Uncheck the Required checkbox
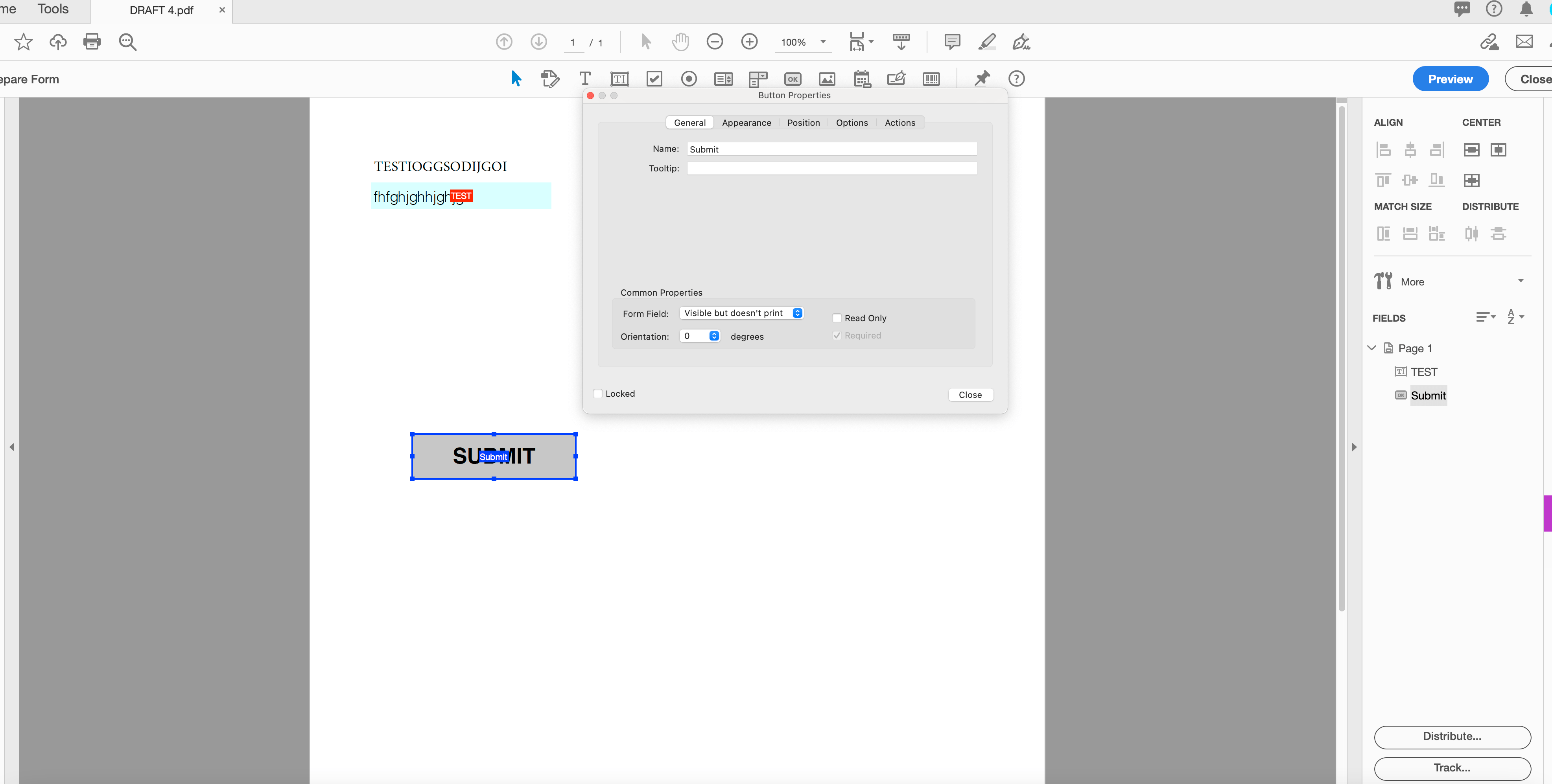The width and height of the screenshot is (1552, 784). pyautogui.click(x=836, y=335)
